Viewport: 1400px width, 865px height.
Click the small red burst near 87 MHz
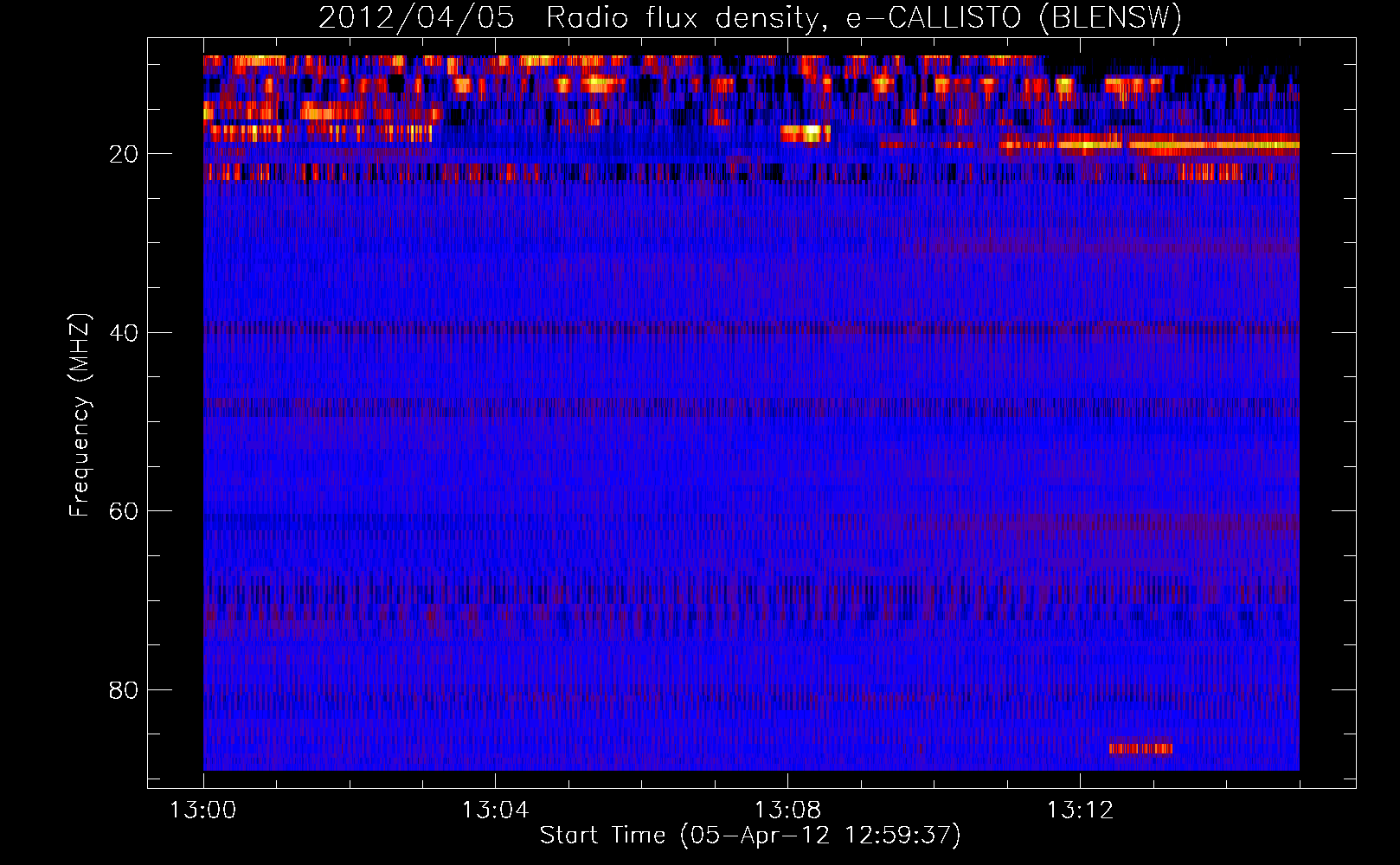[x=1140, y=748]
